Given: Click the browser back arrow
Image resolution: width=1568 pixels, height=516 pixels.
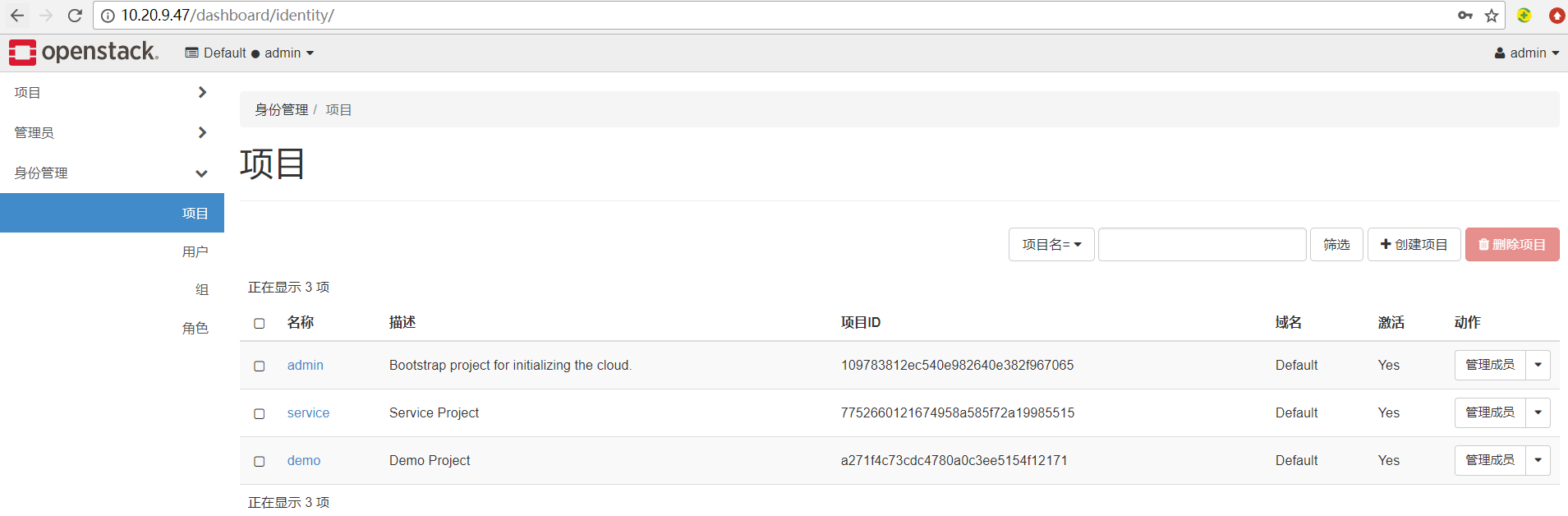Looking at the screenshot, I should point(17,15).
